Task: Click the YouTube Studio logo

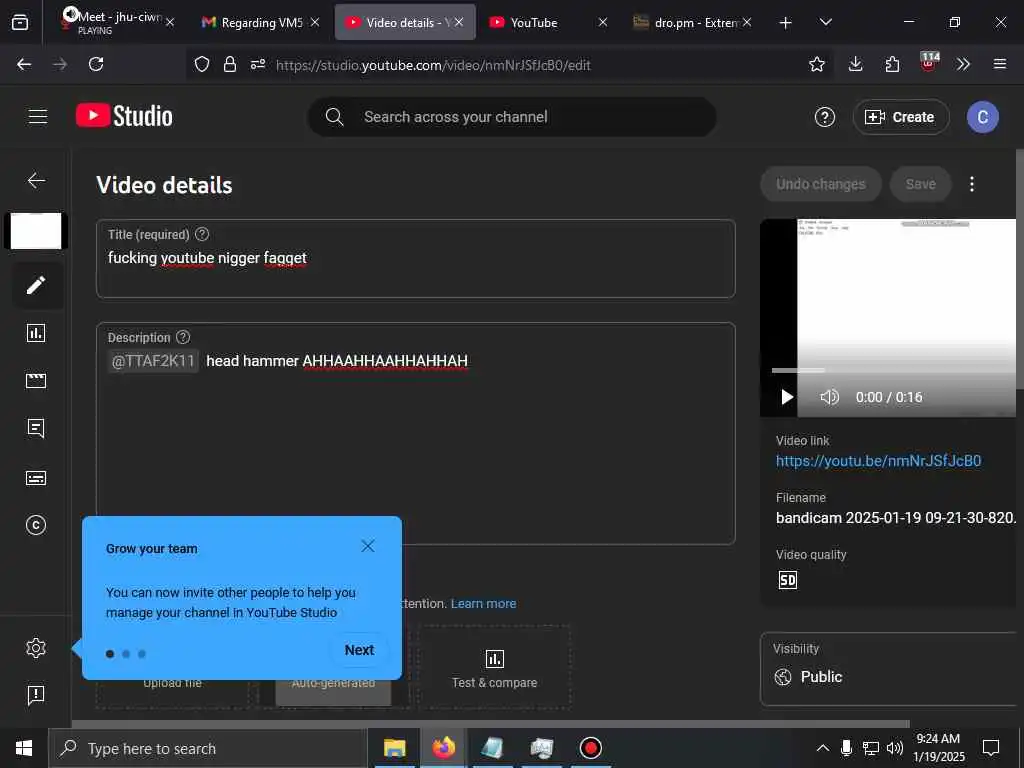Action: click(x=124, y=116)
